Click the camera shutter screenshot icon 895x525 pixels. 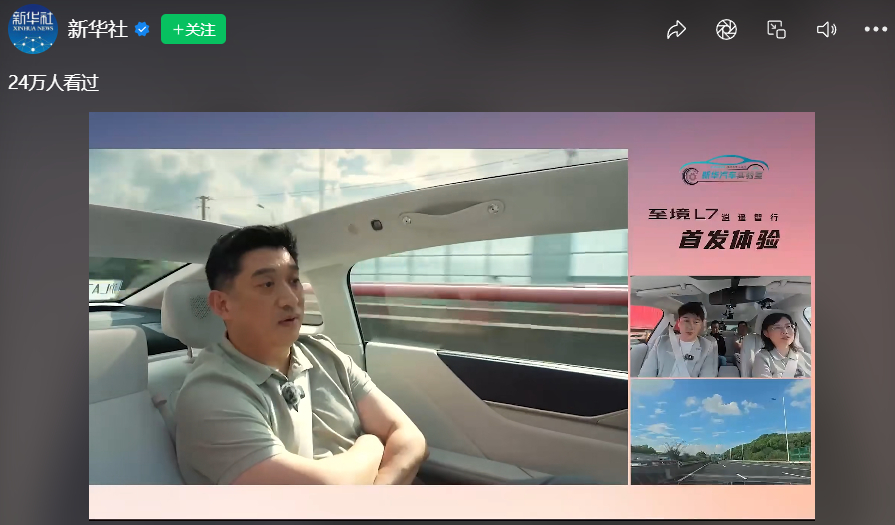point(726,30)
